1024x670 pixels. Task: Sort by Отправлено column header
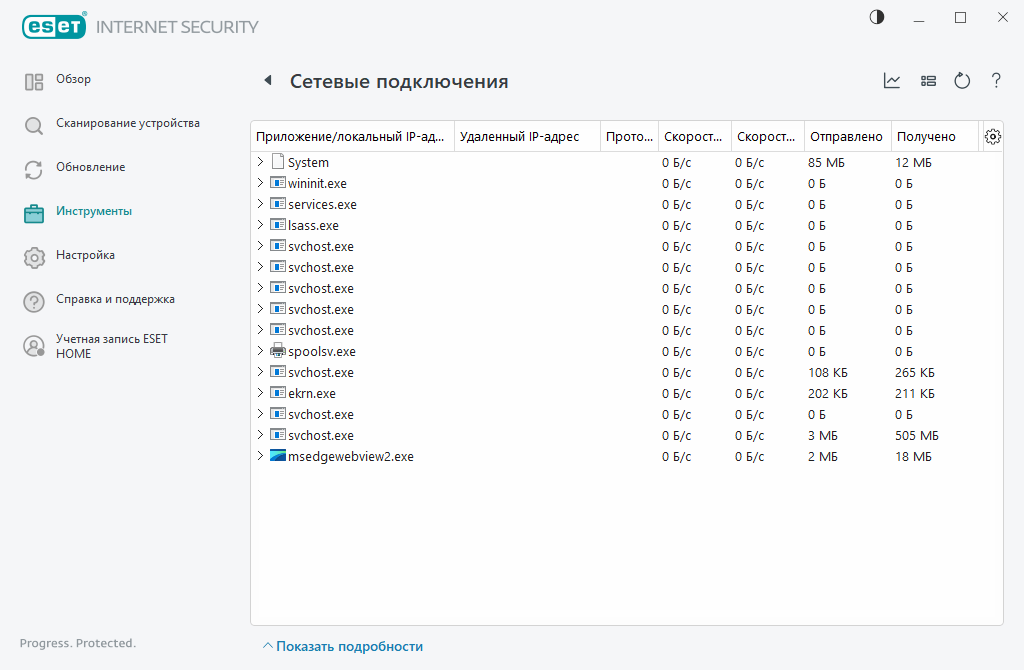pyautogui.click(x=848, y=136)
